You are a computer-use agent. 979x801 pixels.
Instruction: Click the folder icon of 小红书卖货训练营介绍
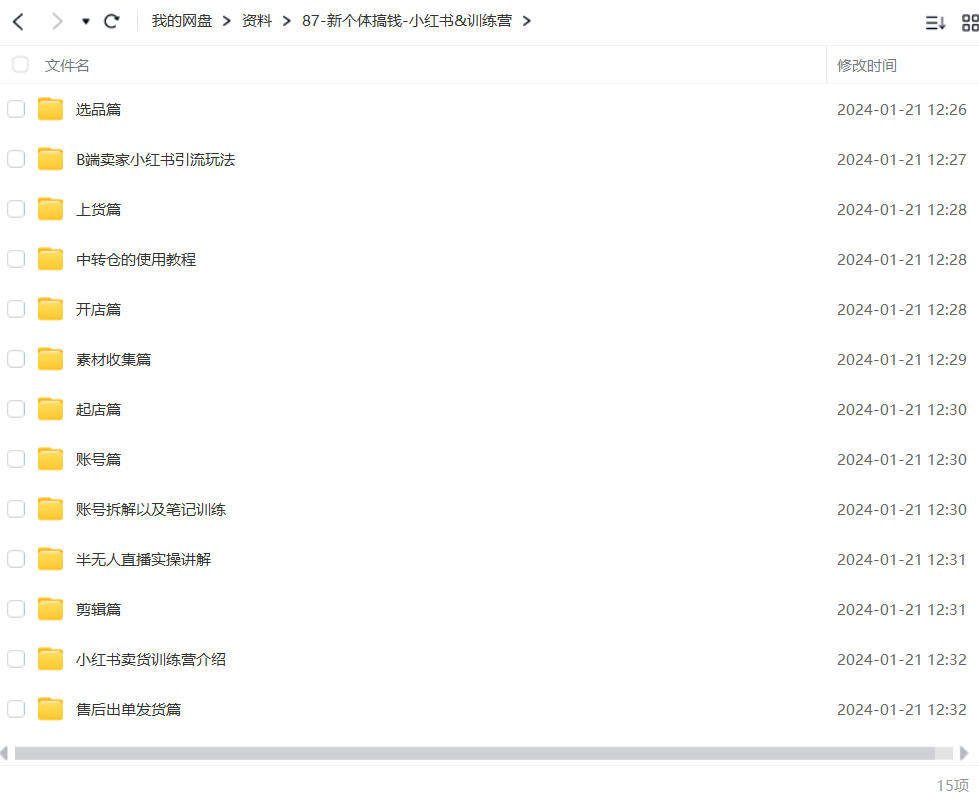50,658
